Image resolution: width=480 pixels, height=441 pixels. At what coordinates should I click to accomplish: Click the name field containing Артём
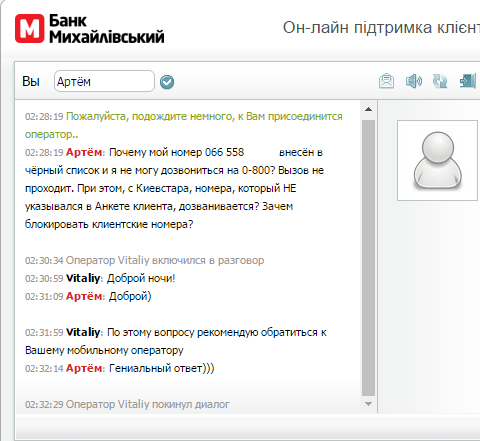(x=104, y=81)
